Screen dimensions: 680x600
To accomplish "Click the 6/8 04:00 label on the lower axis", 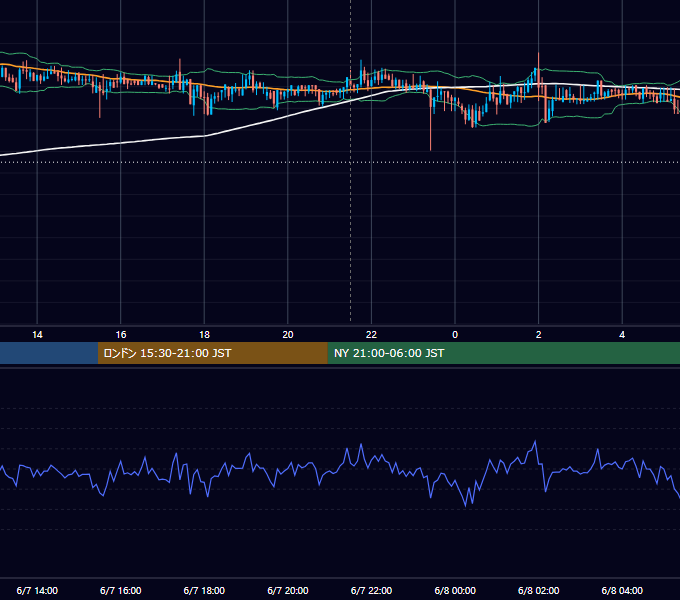I will tap(622, 590).
